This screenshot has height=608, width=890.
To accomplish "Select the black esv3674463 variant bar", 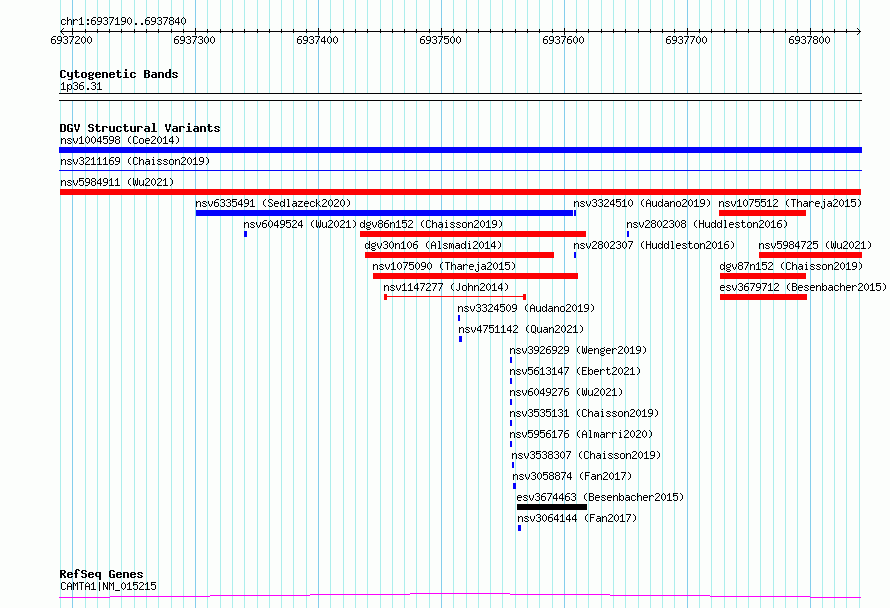I will (552, 507).
